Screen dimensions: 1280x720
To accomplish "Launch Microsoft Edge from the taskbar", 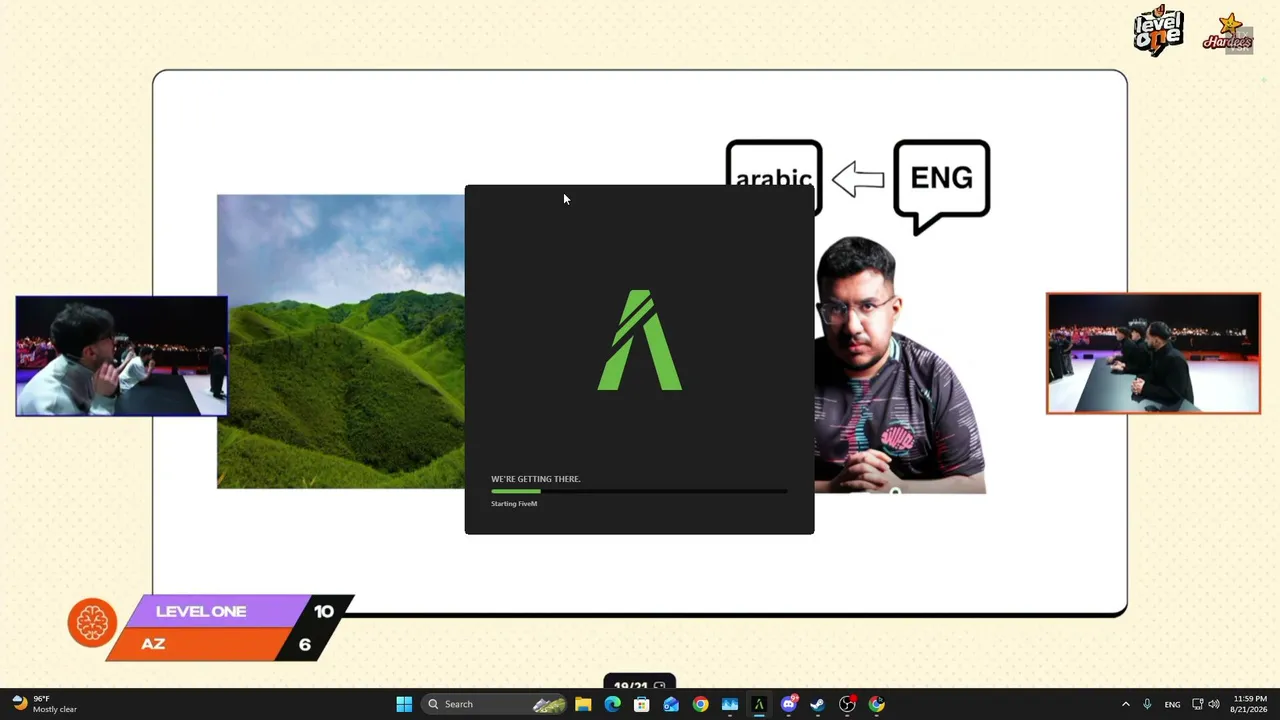I will 613,704.
